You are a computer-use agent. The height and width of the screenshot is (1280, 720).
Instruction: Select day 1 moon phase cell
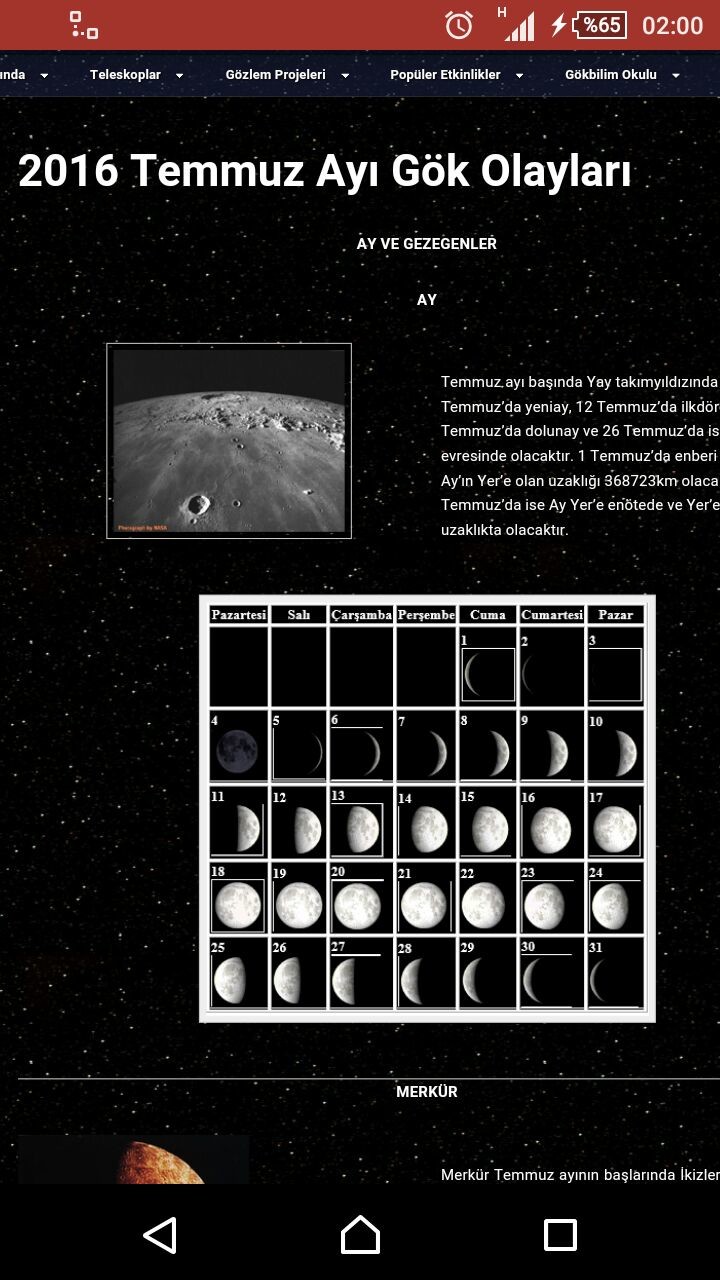pos(488,667)
